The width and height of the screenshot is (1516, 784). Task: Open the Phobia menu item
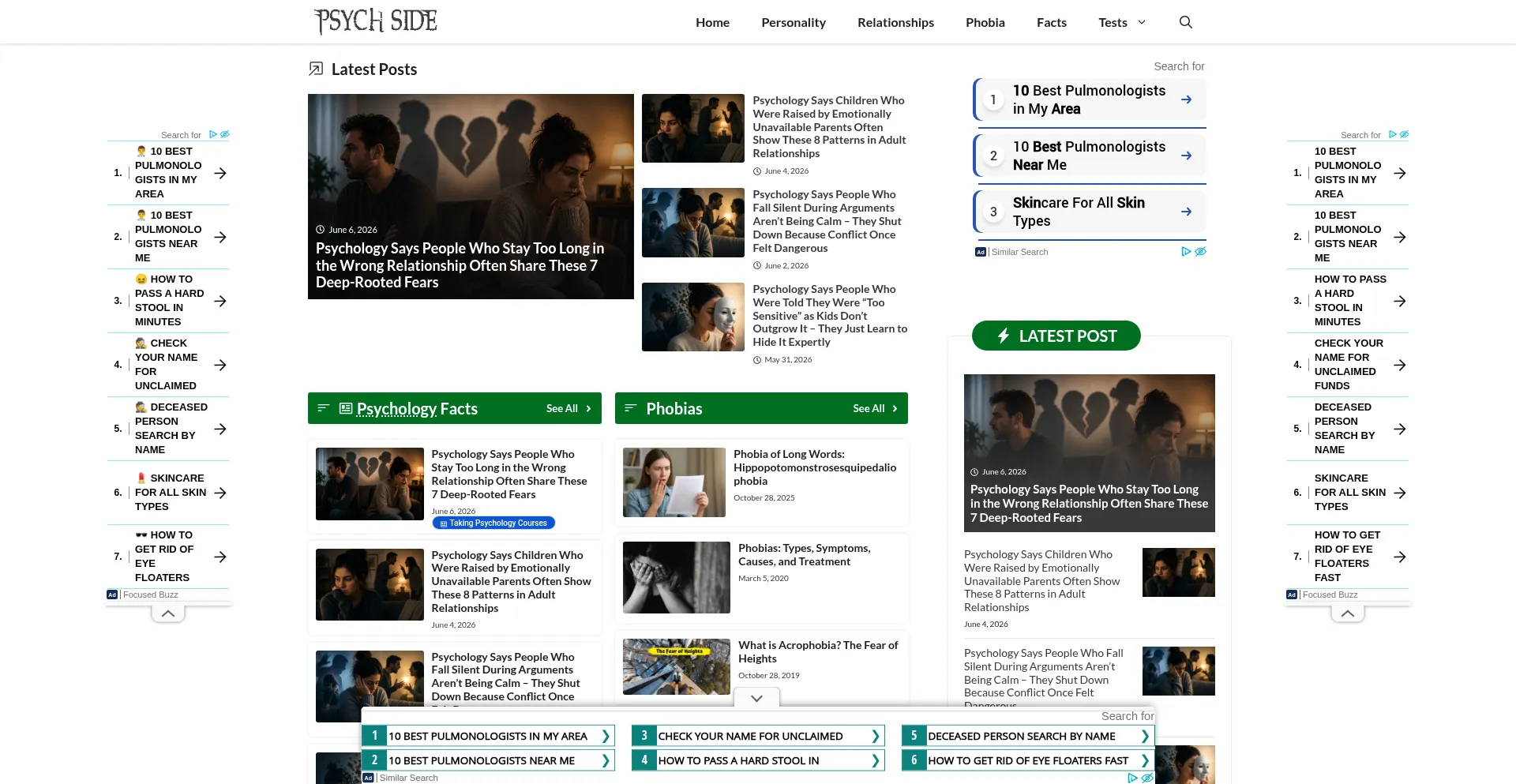[x=985, y=22]
